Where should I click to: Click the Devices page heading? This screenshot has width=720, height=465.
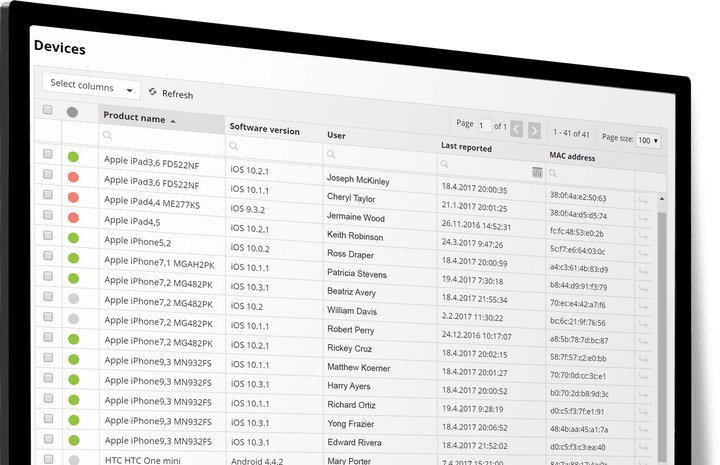[60, 48]
